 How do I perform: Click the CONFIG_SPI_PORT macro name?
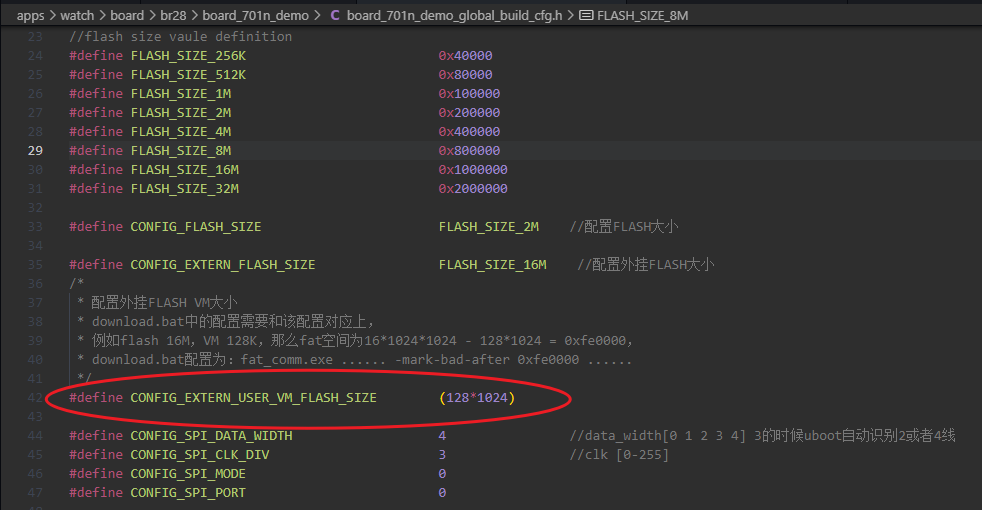188,493
